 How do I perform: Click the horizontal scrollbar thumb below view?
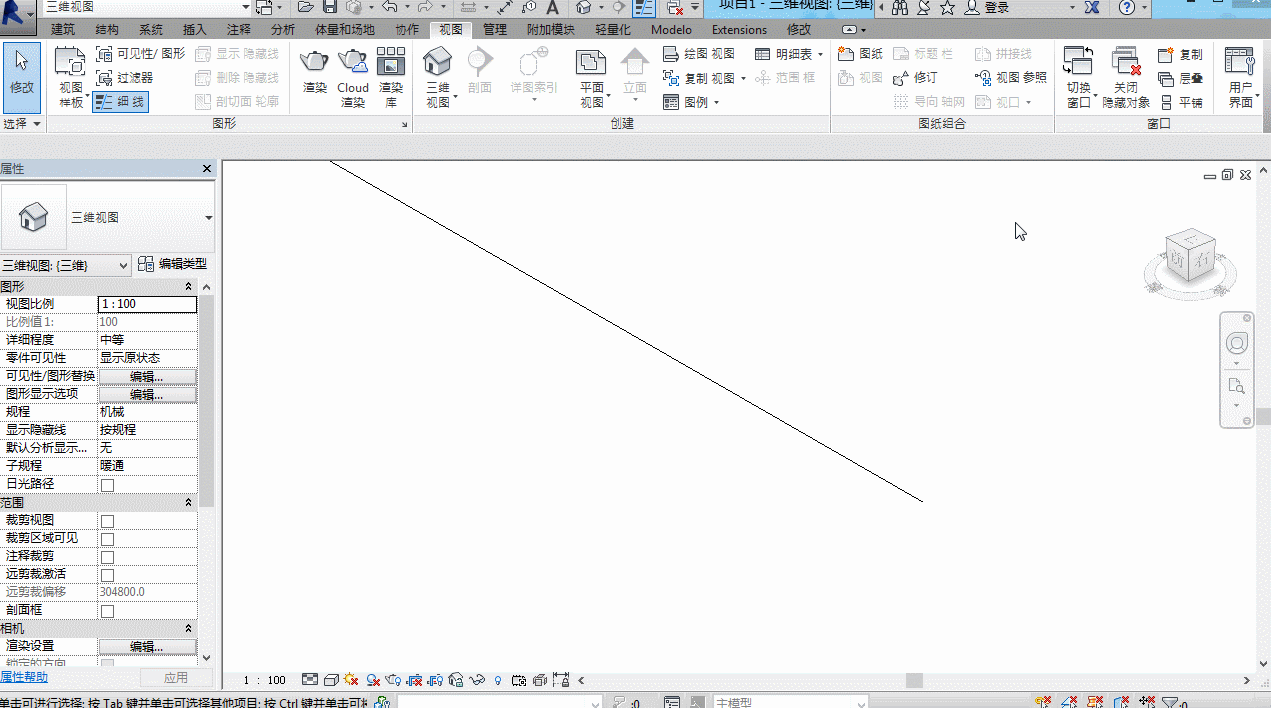(x=914, y=680)
